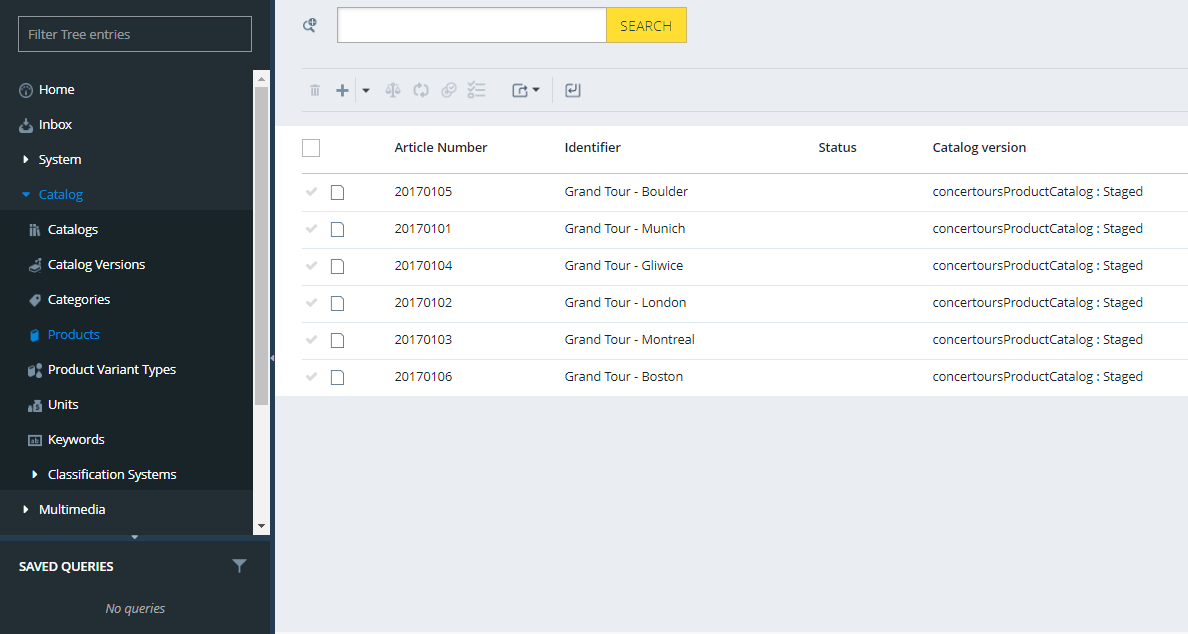Screen dimensions: 1188x634
Task: Open the create-type dropdown arrow beside plus
Action: 365,90
